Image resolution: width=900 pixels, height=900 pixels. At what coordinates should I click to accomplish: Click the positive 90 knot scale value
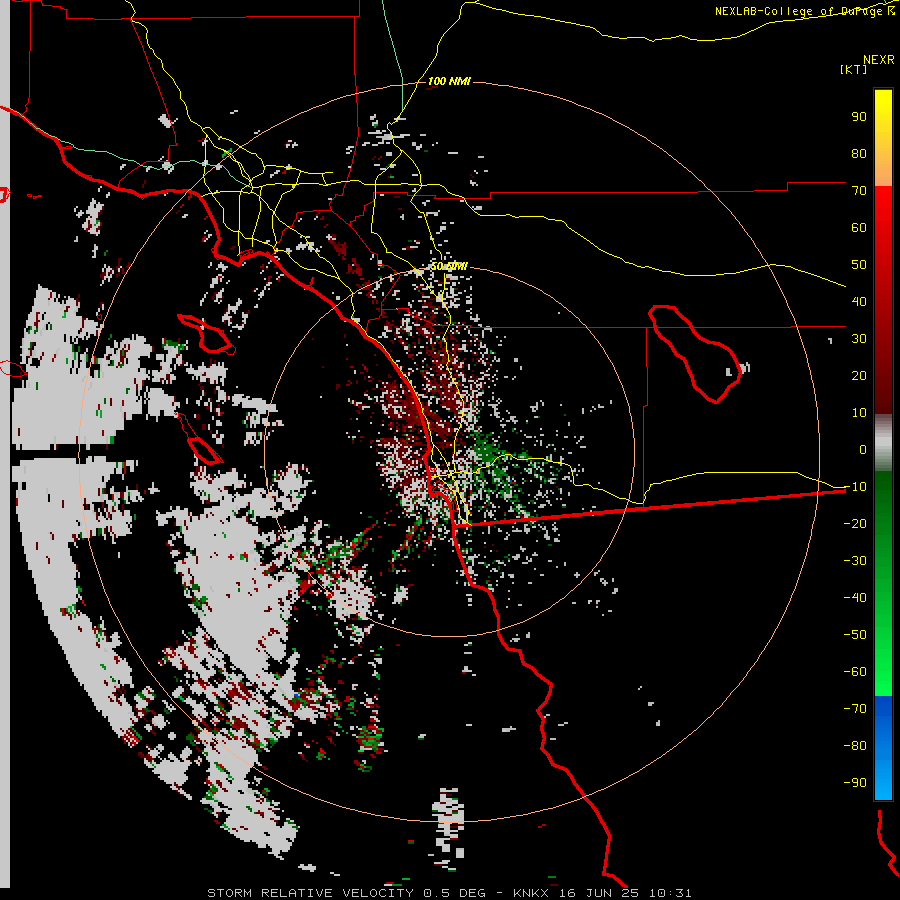(859, 117)
